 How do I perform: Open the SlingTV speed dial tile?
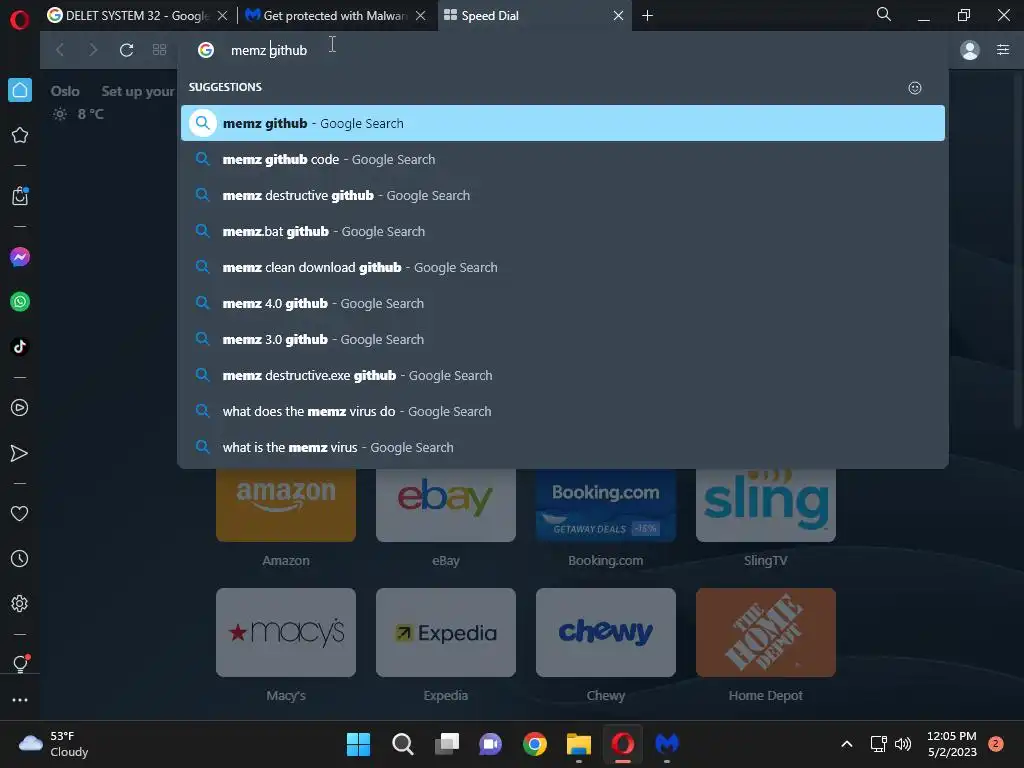tap(766, 505)
